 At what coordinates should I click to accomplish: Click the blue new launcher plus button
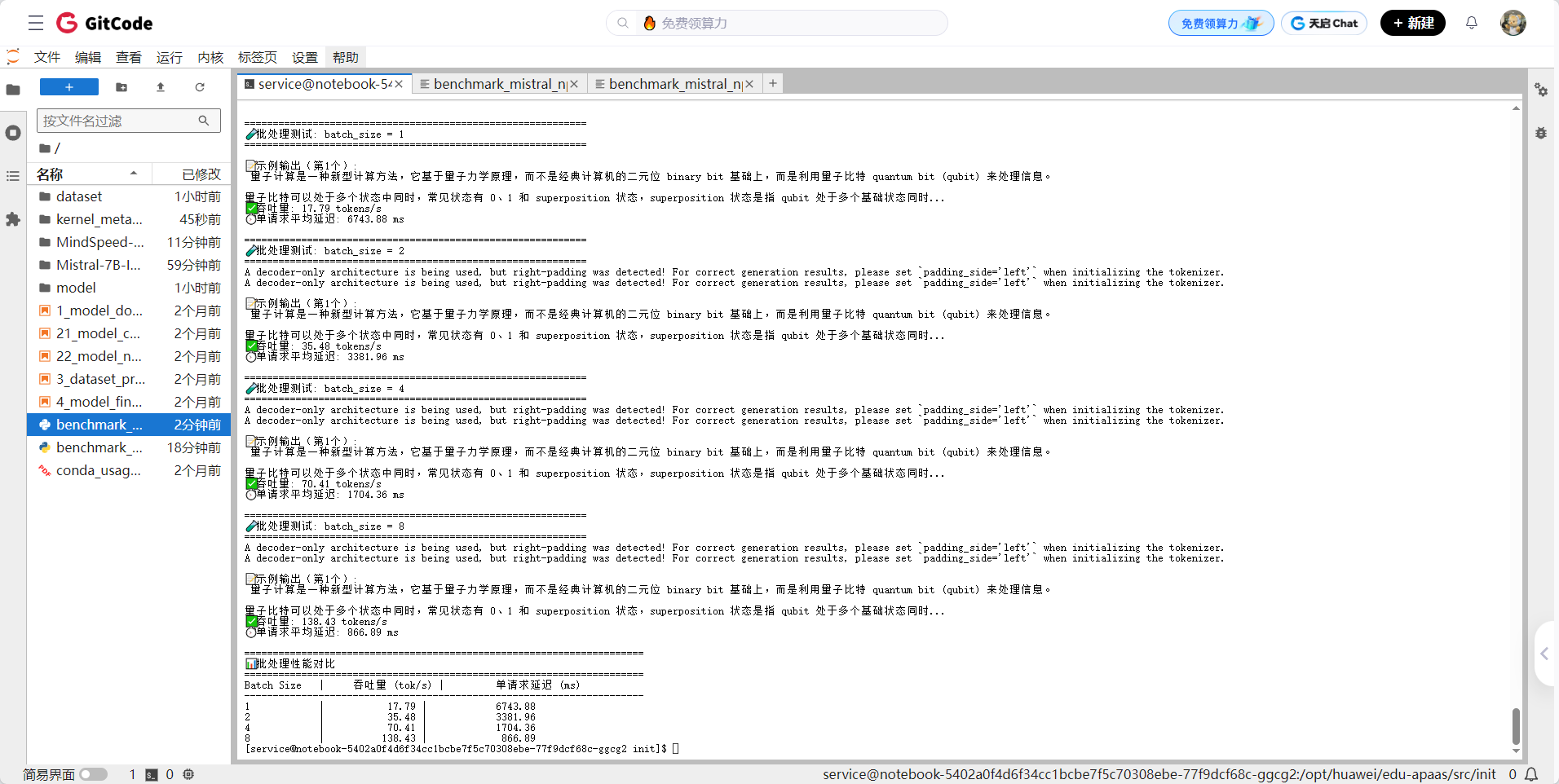pyautogui.click(x=69, y=87)
